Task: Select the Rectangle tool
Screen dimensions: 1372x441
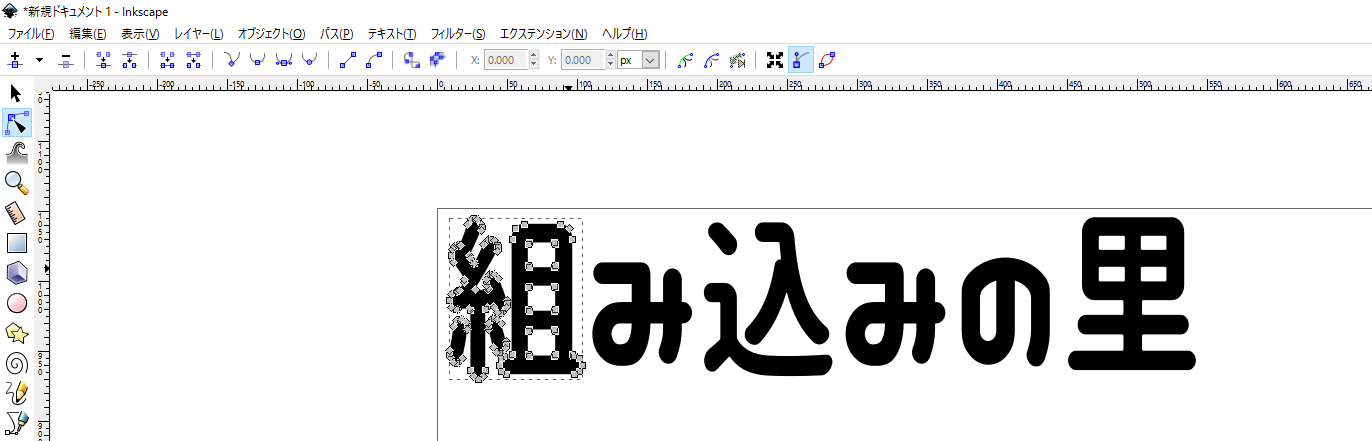Action: [16, 242]
